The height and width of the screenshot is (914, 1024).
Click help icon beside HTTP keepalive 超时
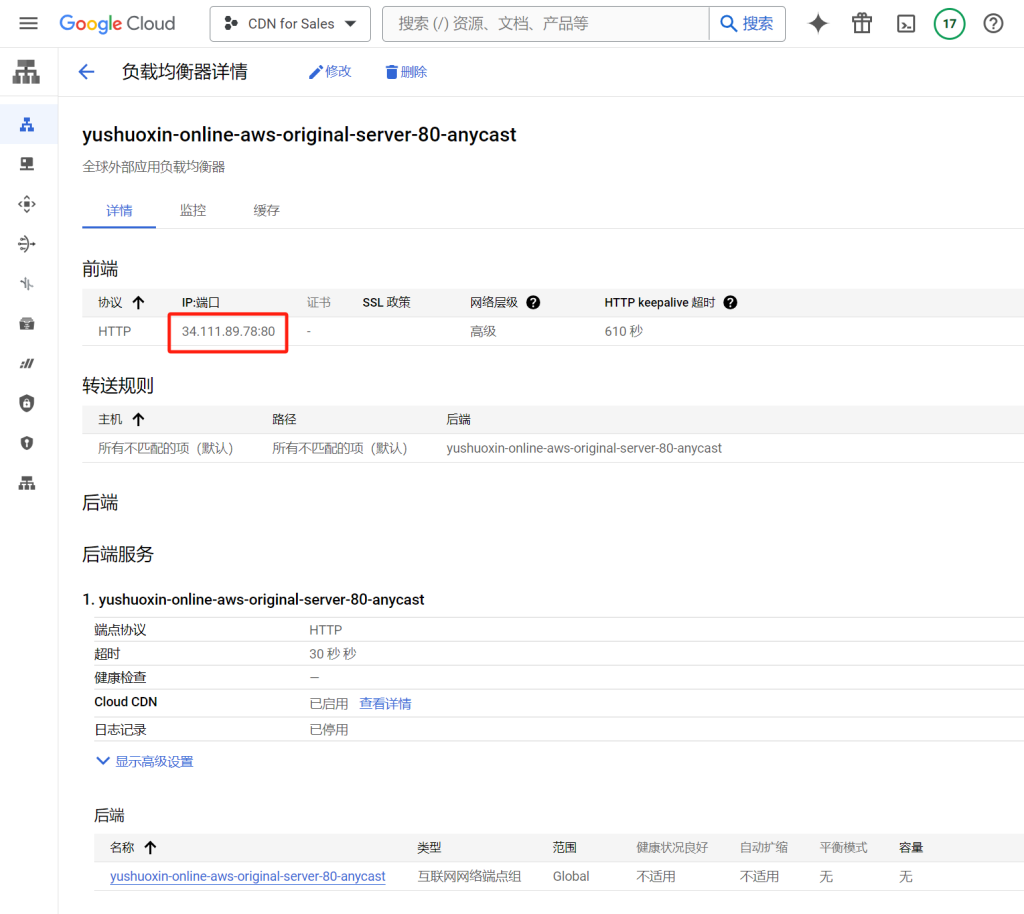tap(730, 303)
